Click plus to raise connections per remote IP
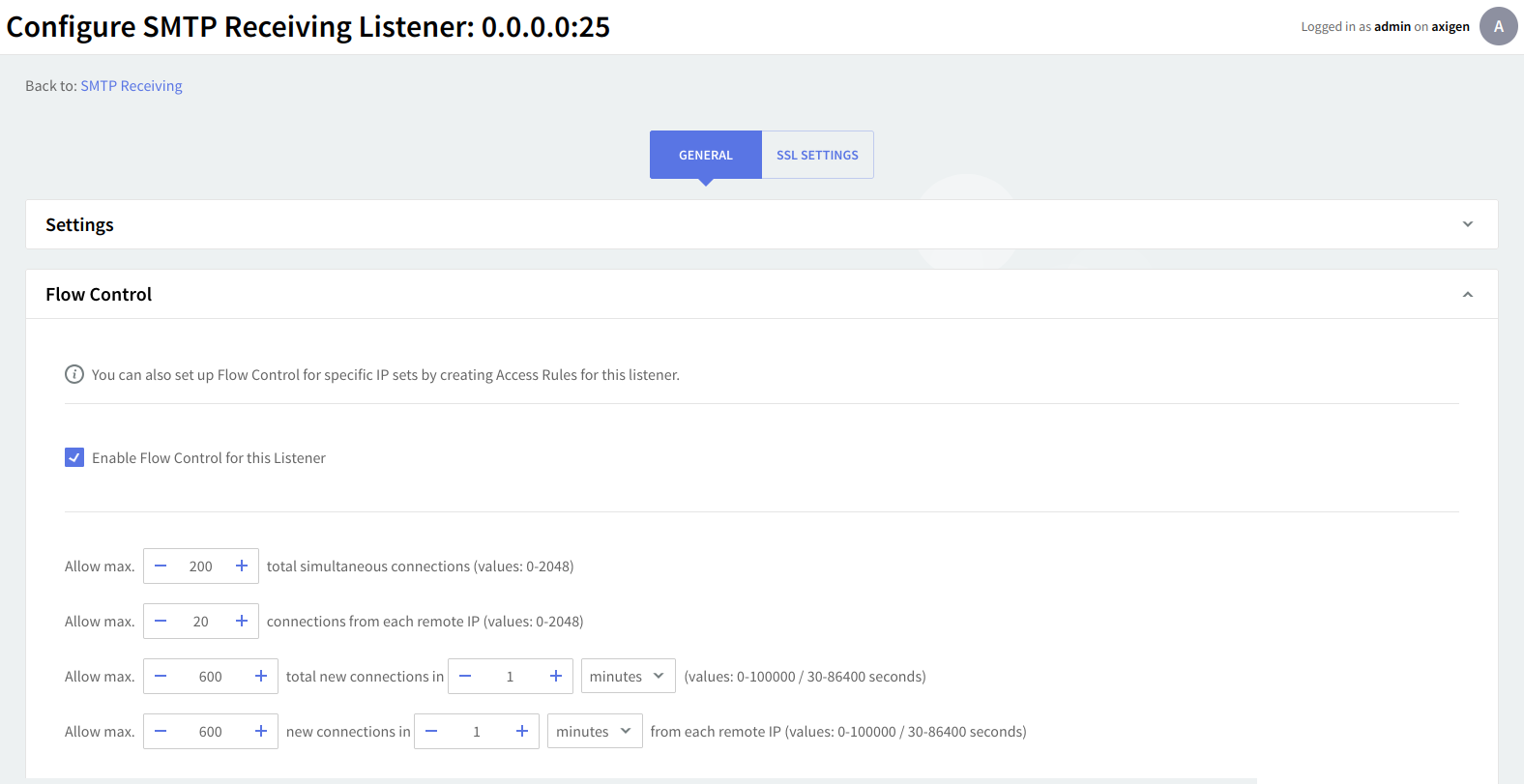 (x=242, y=622)
